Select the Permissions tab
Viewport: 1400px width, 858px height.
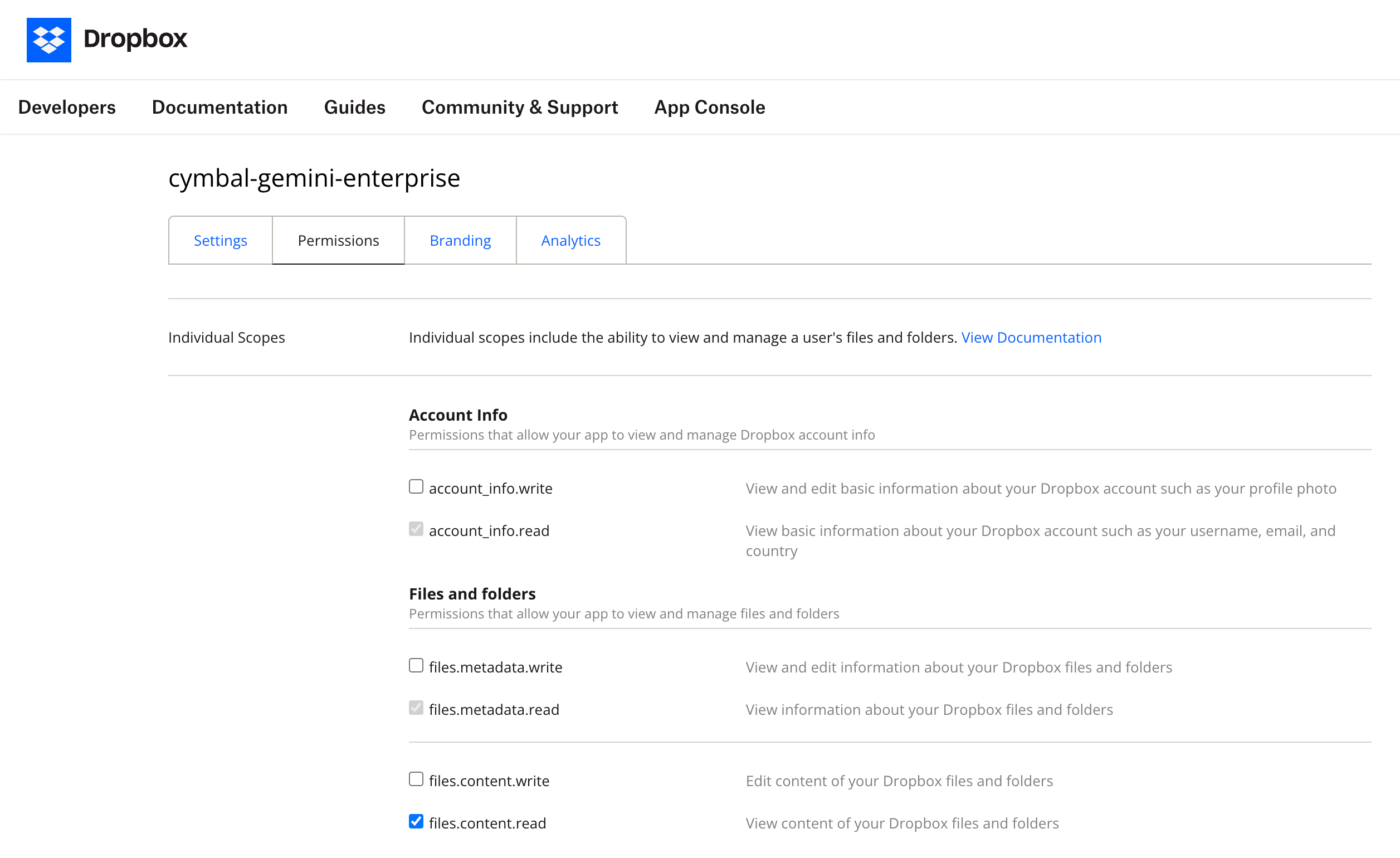click(338, 240)
